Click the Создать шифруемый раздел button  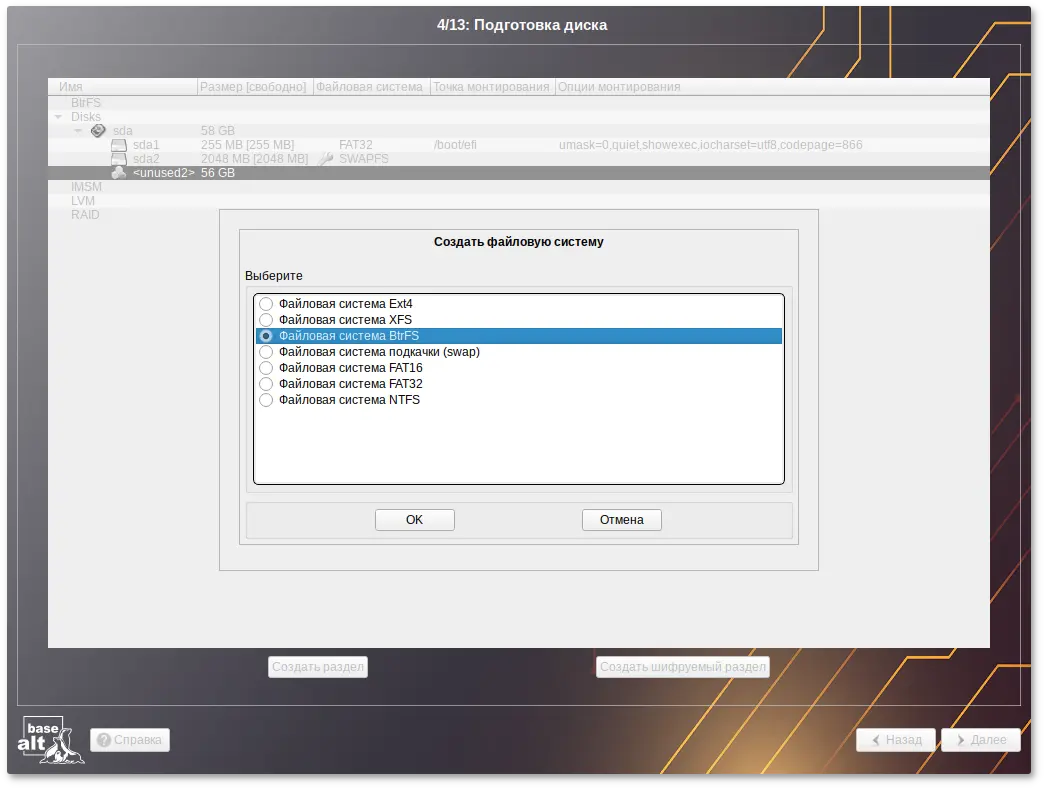coord(683,666)
